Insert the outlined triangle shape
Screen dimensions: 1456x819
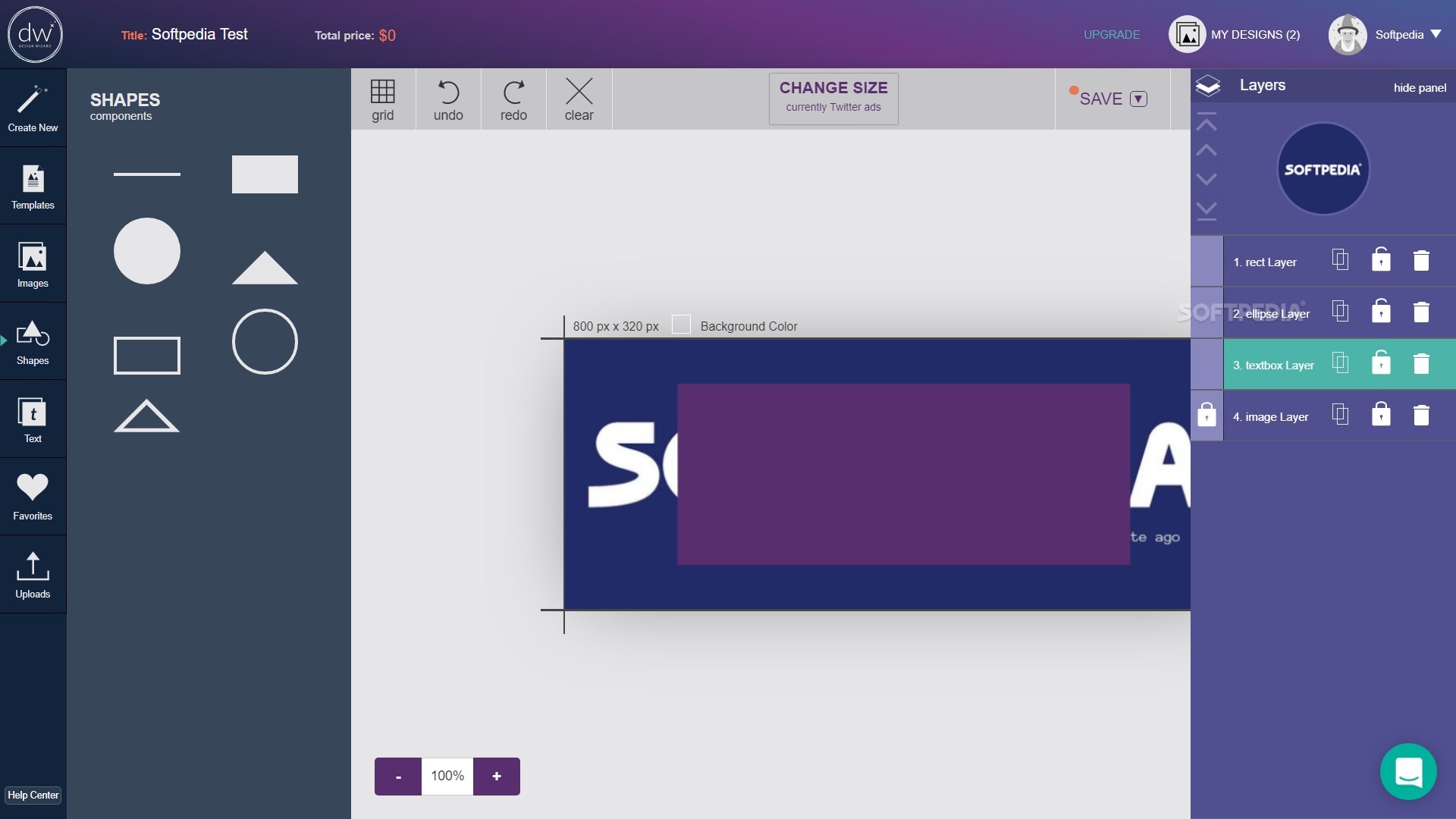coord(146,416)
